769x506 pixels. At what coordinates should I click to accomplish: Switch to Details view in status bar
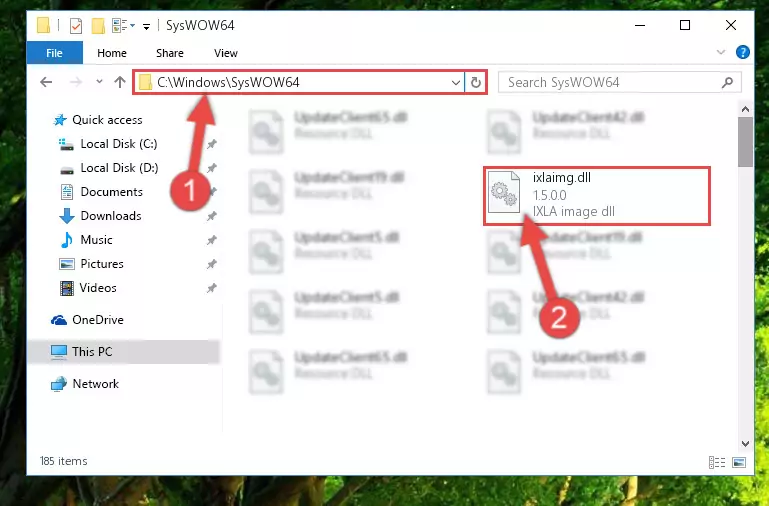pos(717,462)
